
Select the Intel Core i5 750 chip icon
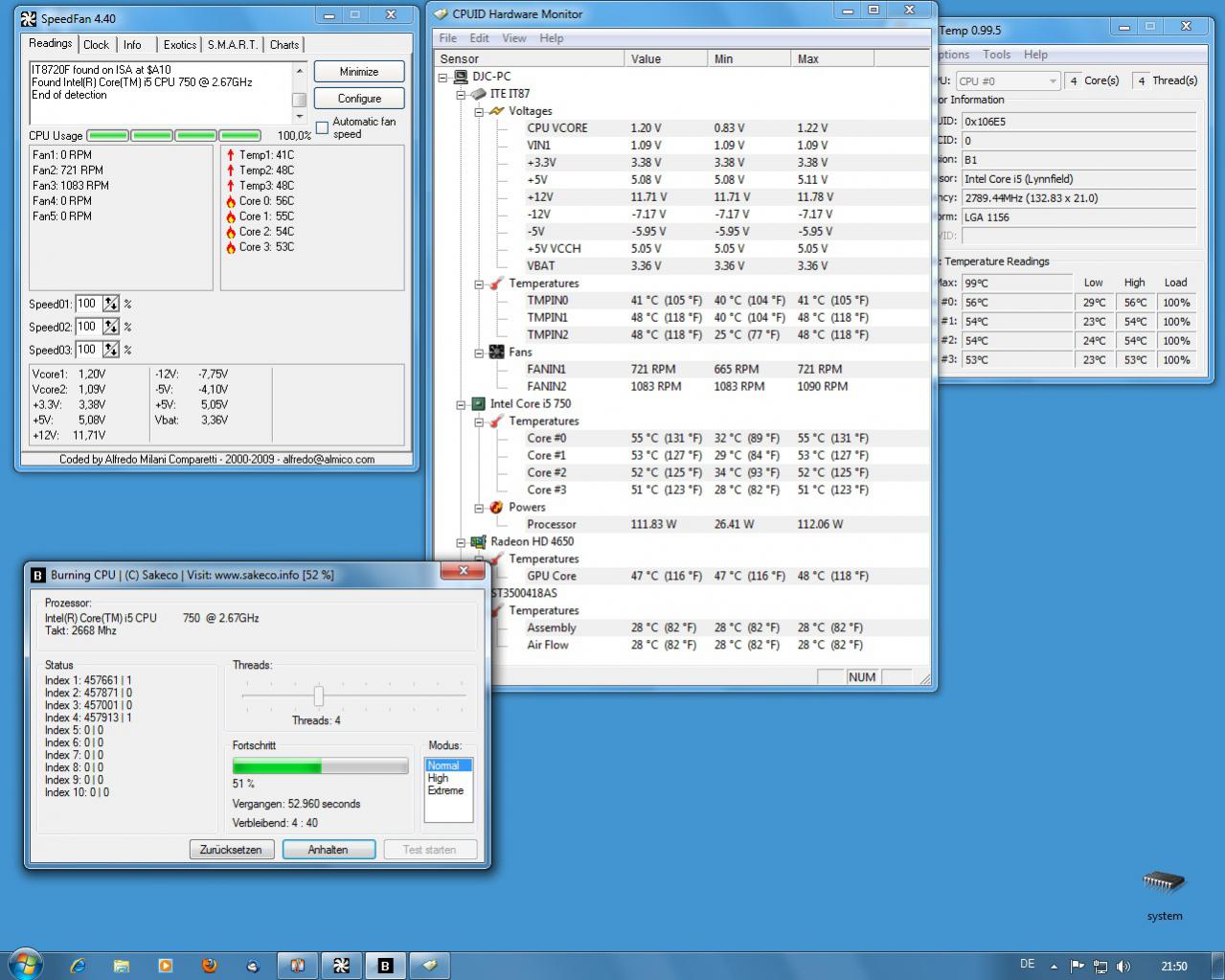478,403
